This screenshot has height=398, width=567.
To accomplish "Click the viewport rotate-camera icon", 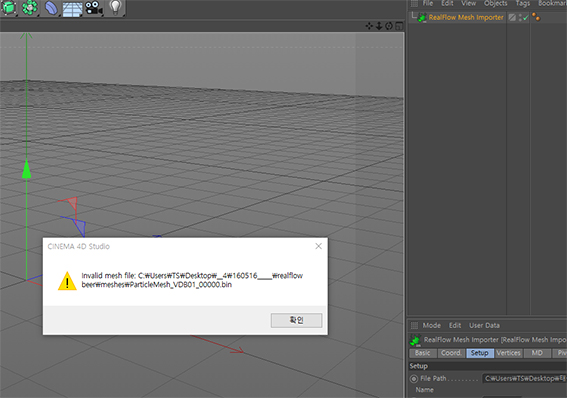I will (389, 26).
